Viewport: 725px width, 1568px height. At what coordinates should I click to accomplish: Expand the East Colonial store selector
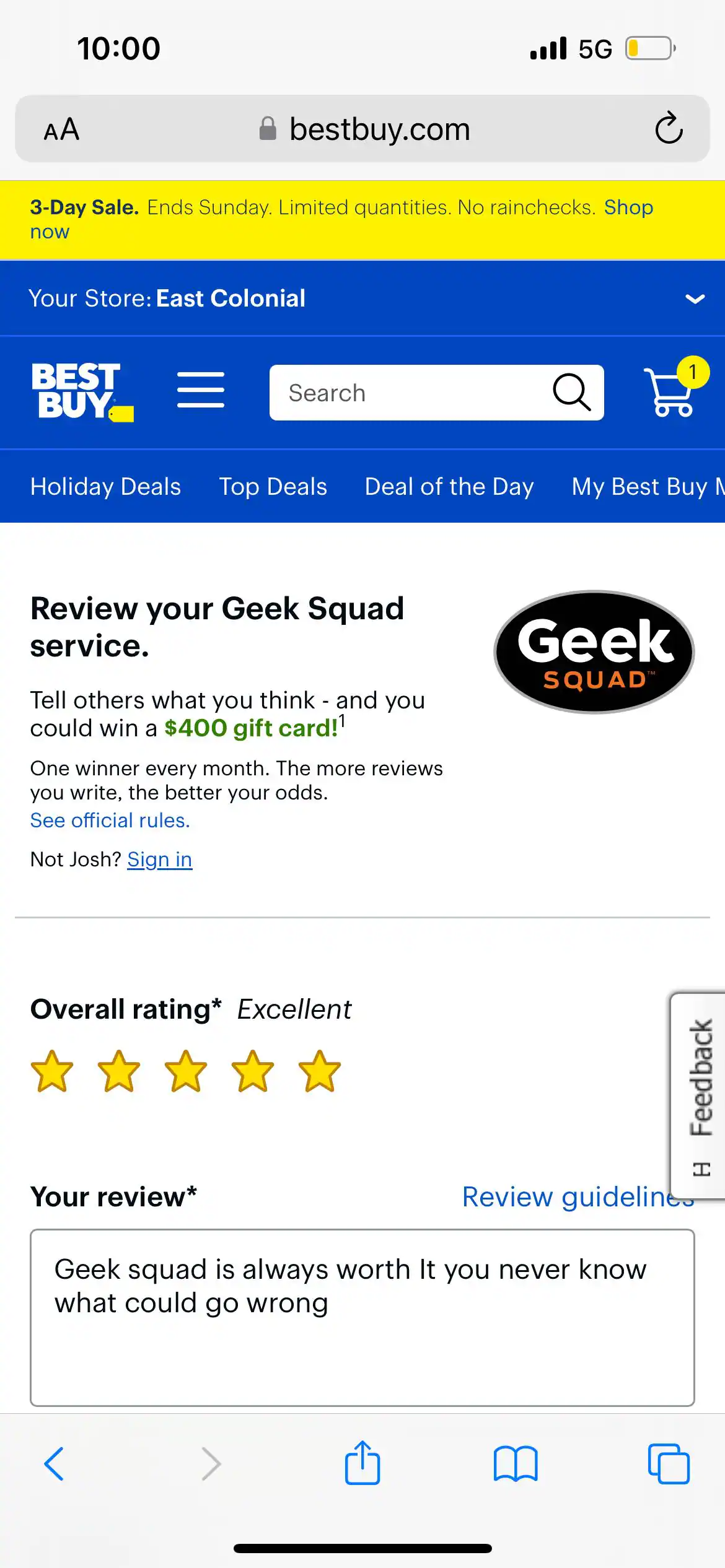pyautogui.click(x=695, y=299)
